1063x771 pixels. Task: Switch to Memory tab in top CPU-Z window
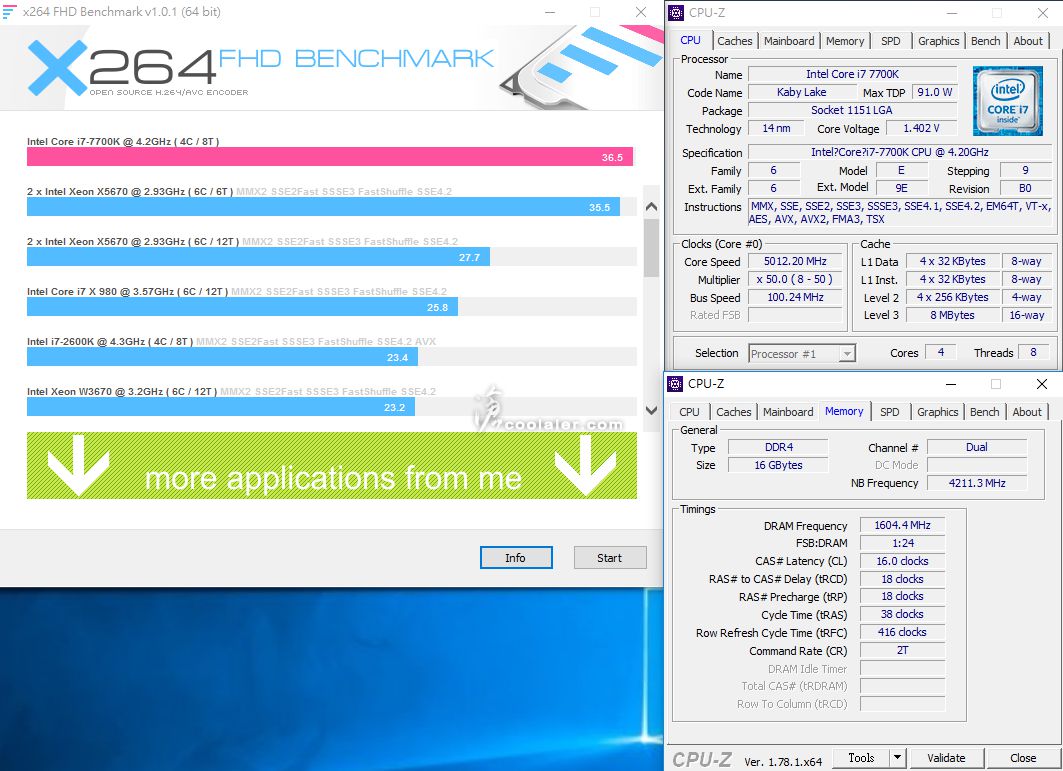845,41
